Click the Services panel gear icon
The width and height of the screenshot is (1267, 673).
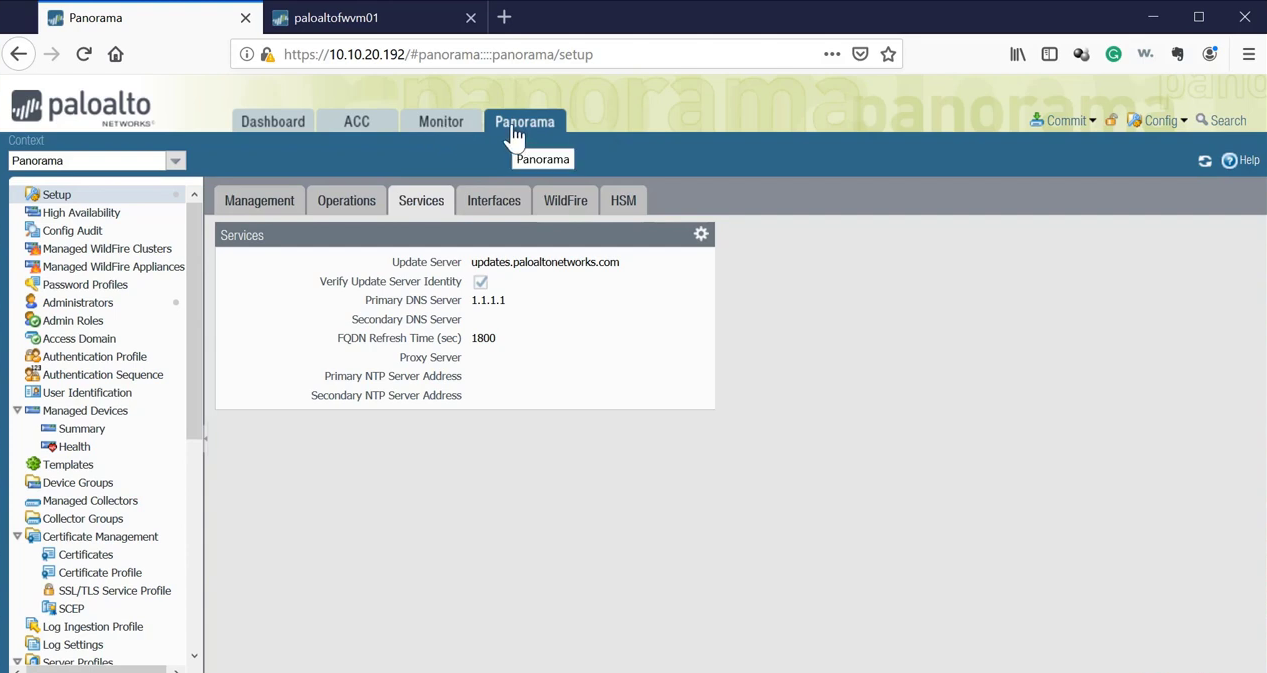pos(701,234)
